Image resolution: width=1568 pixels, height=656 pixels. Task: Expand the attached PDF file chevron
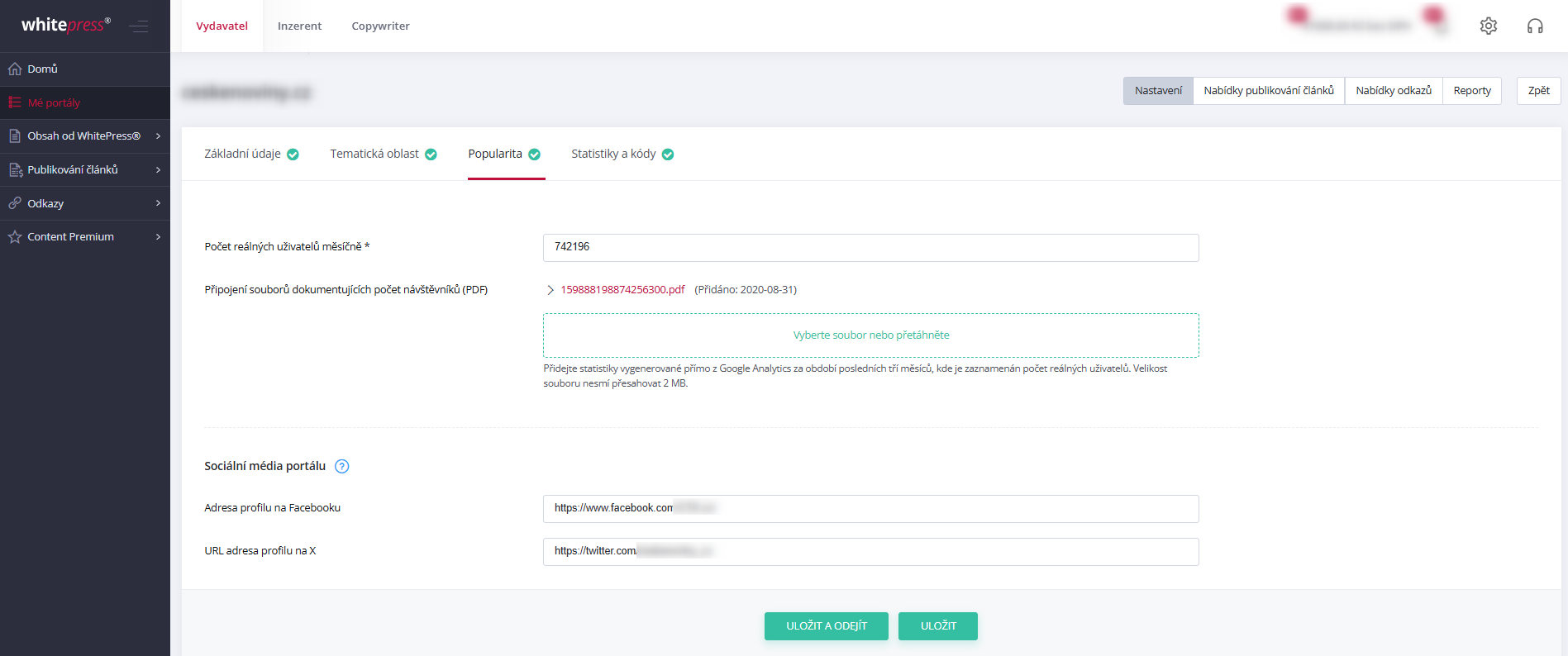[x=550, y=290]
